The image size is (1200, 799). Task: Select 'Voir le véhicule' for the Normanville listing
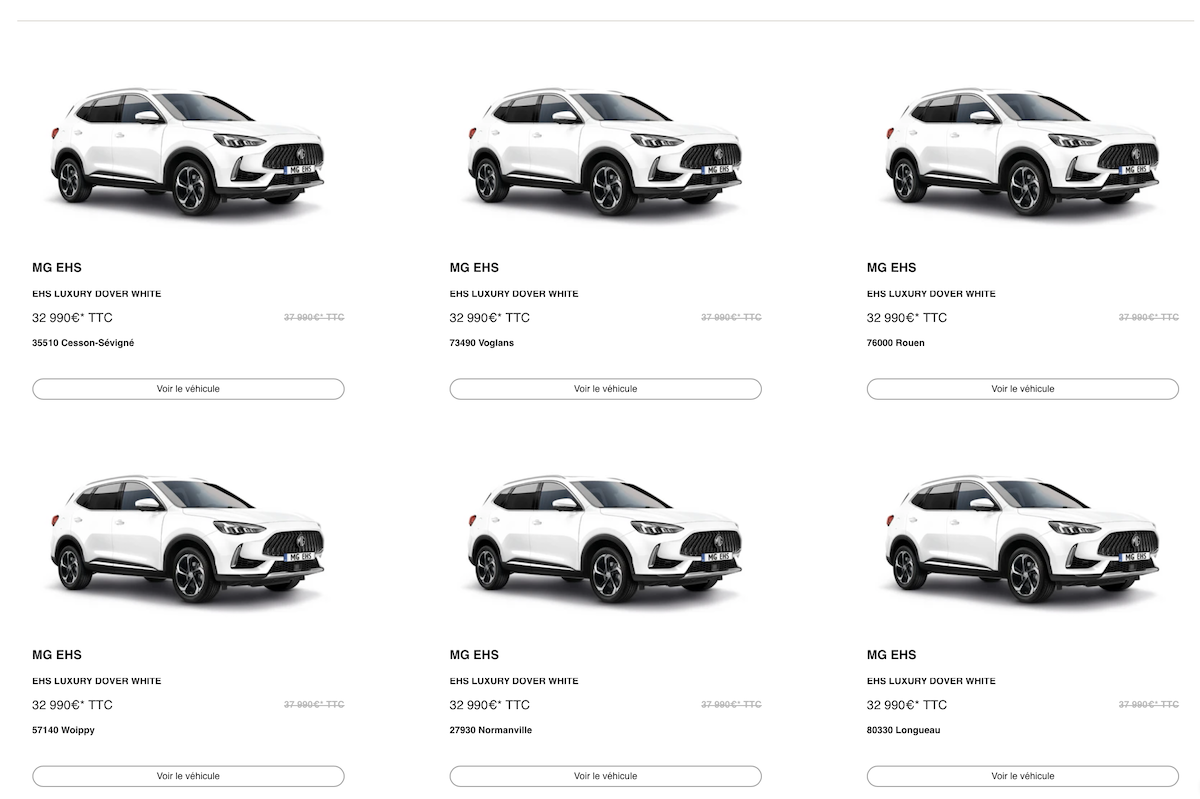coord(605,776)
